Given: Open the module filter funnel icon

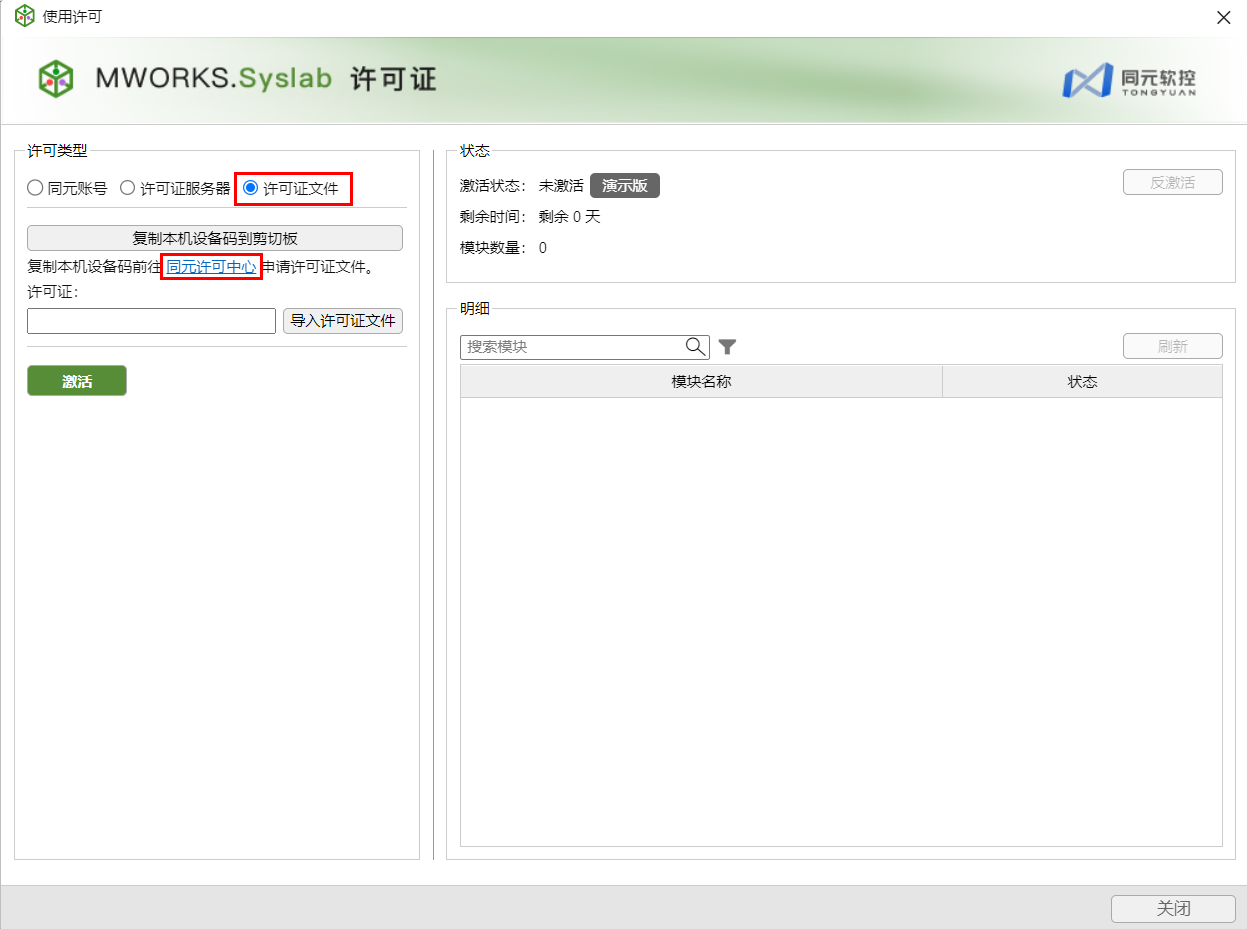Looking at the screenshot, I should [x=727, y=347].
